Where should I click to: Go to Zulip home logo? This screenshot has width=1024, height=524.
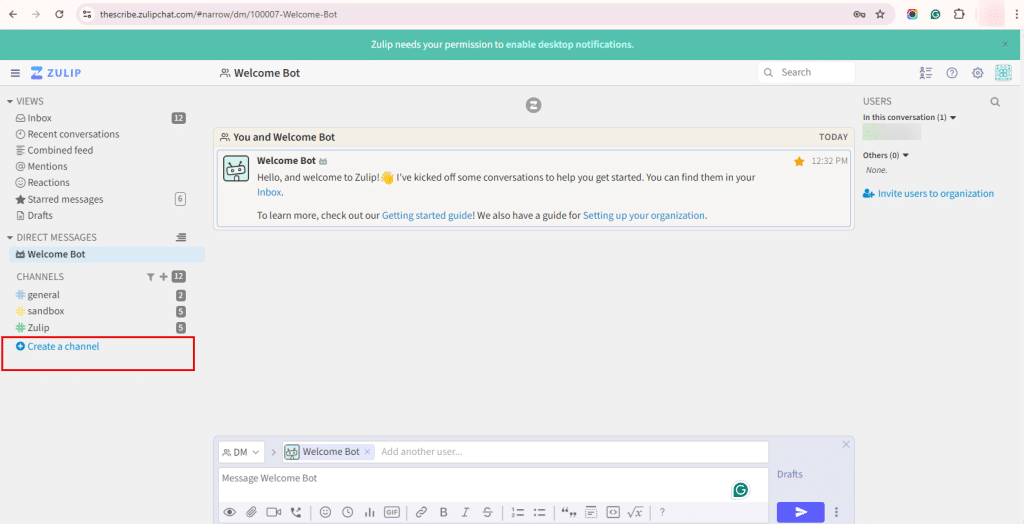coord(56,73)
